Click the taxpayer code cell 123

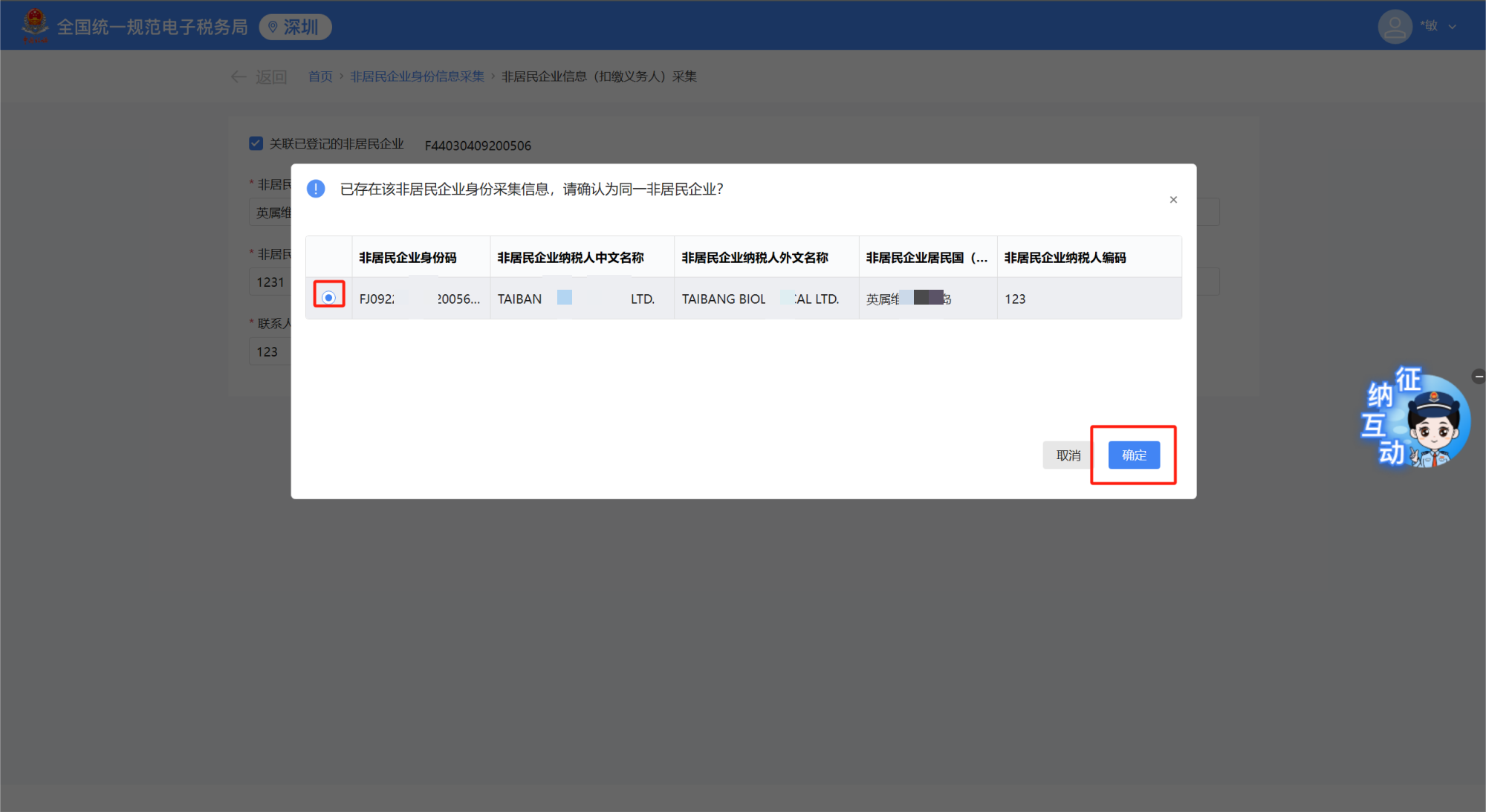tap(1089, 299)
